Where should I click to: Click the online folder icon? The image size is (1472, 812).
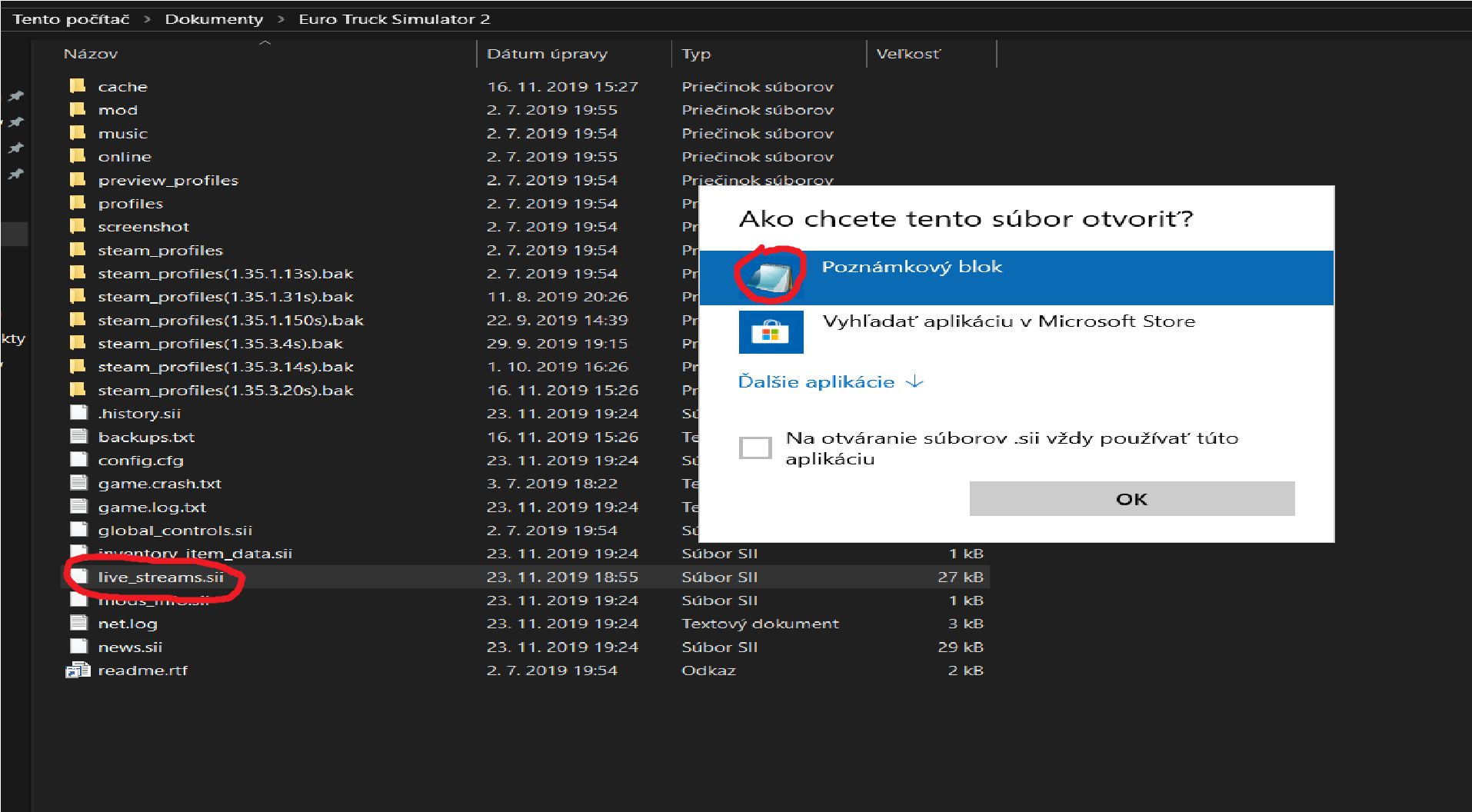pyautogui.click(x=78, y=156)
